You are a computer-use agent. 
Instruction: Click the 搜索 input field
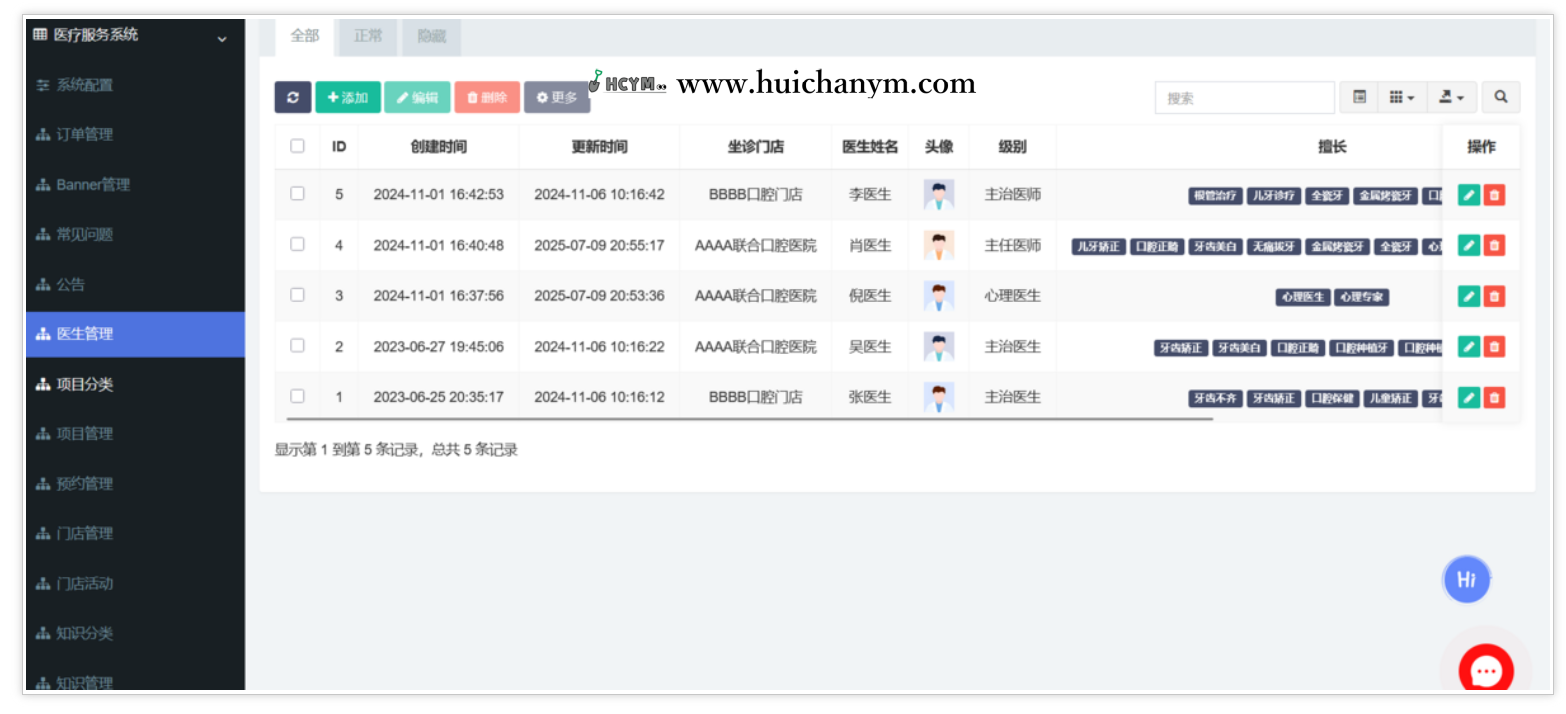tap(1244, 98)
